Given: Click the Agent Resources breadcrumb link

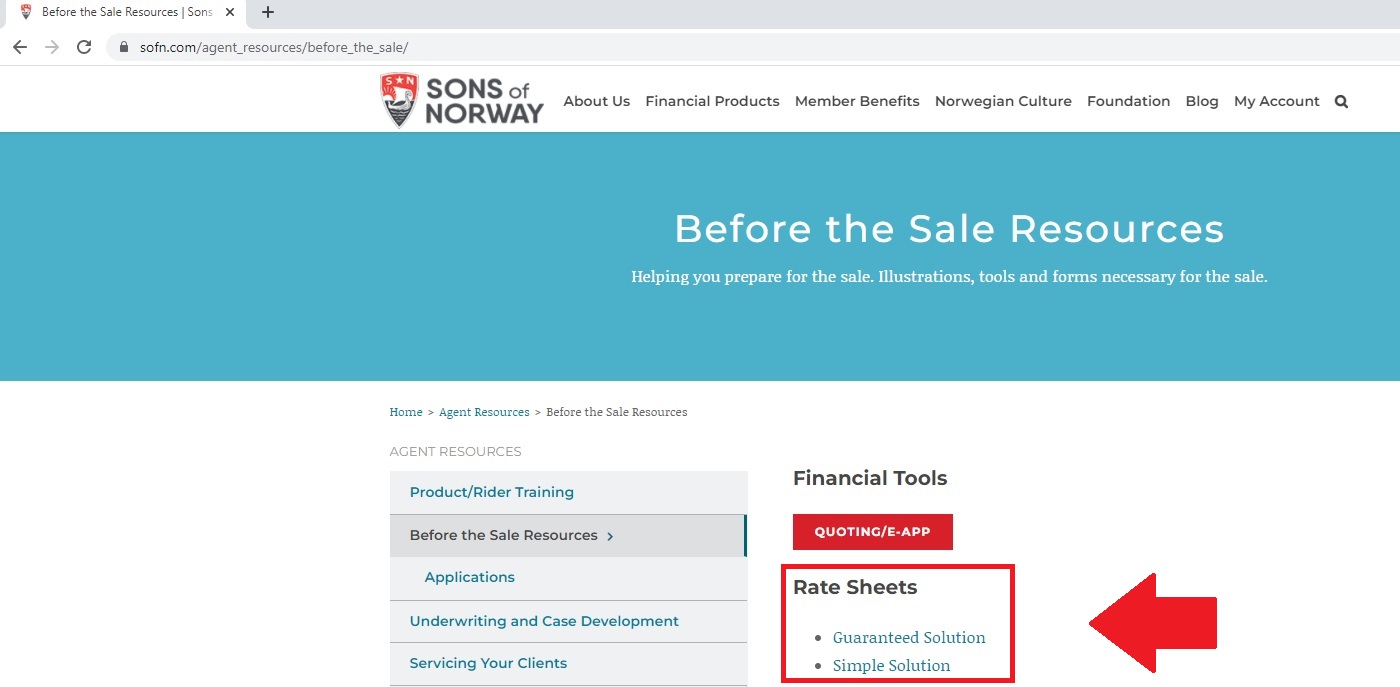Looking at the screenshot, I should point(484,412).
